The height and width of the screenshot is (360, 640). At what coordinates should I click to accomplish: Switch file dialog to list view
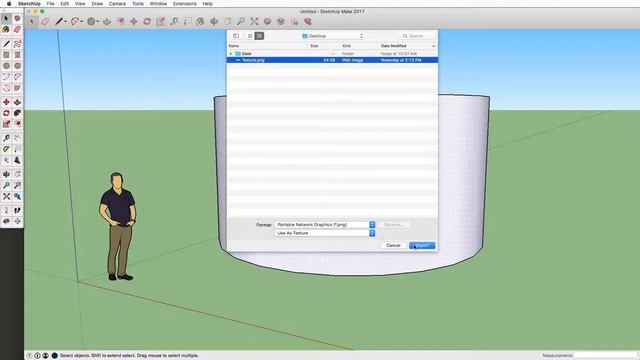click(x=259, y=36)
